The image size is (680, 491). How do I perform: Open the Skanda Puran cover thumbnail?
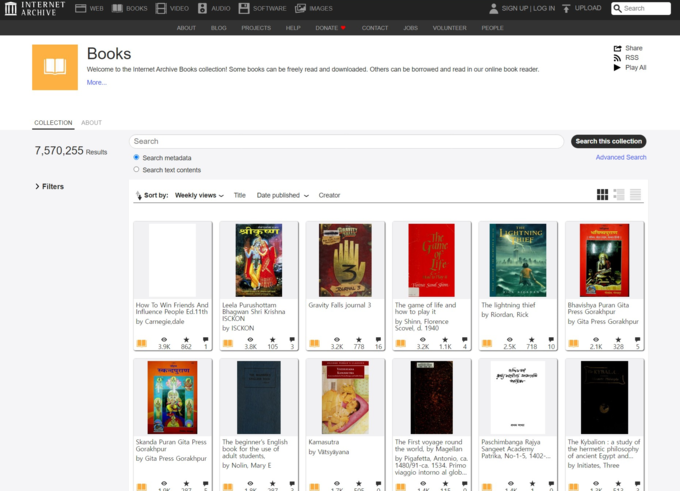pos(172,397)
